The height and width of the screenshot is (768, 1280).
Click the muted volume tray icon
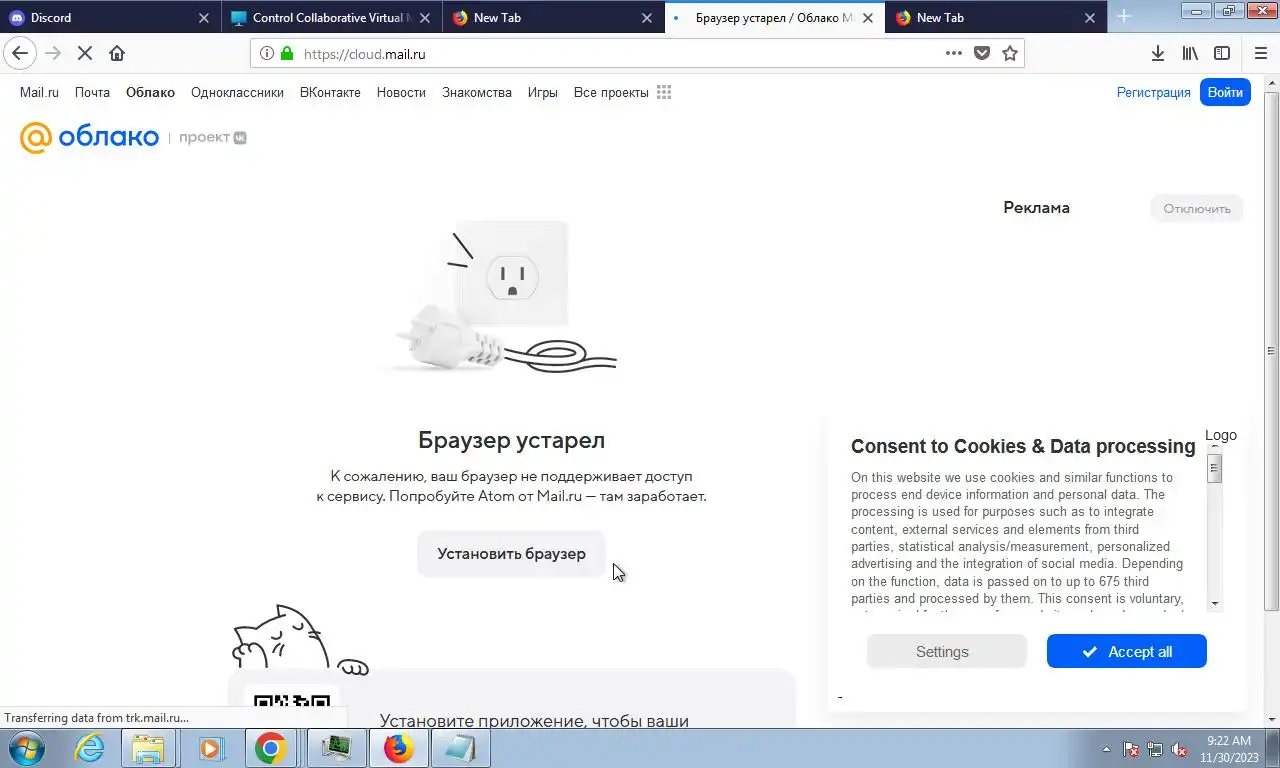click(x=1179, y=749)
